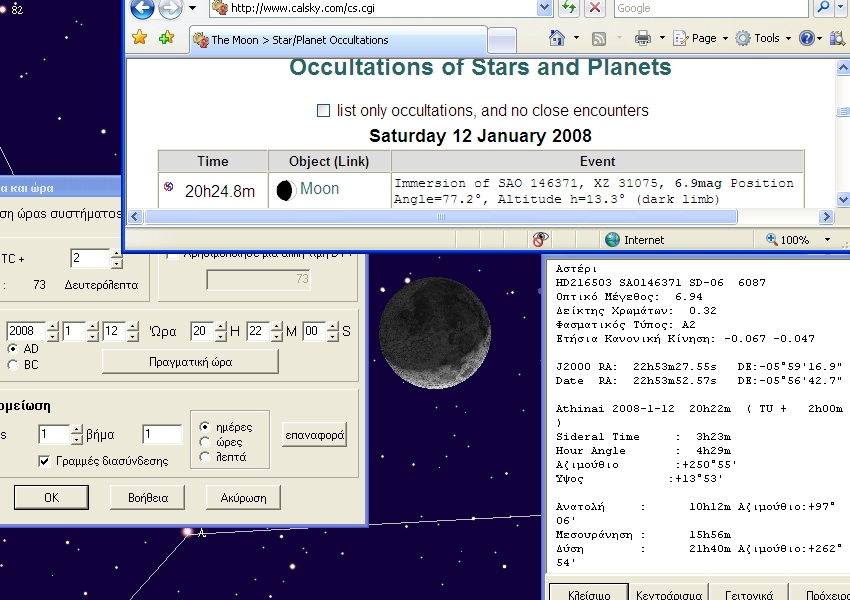Click the Ακύρωση cancel button
This screenshot has width=850, height=600.
(243, 498)
